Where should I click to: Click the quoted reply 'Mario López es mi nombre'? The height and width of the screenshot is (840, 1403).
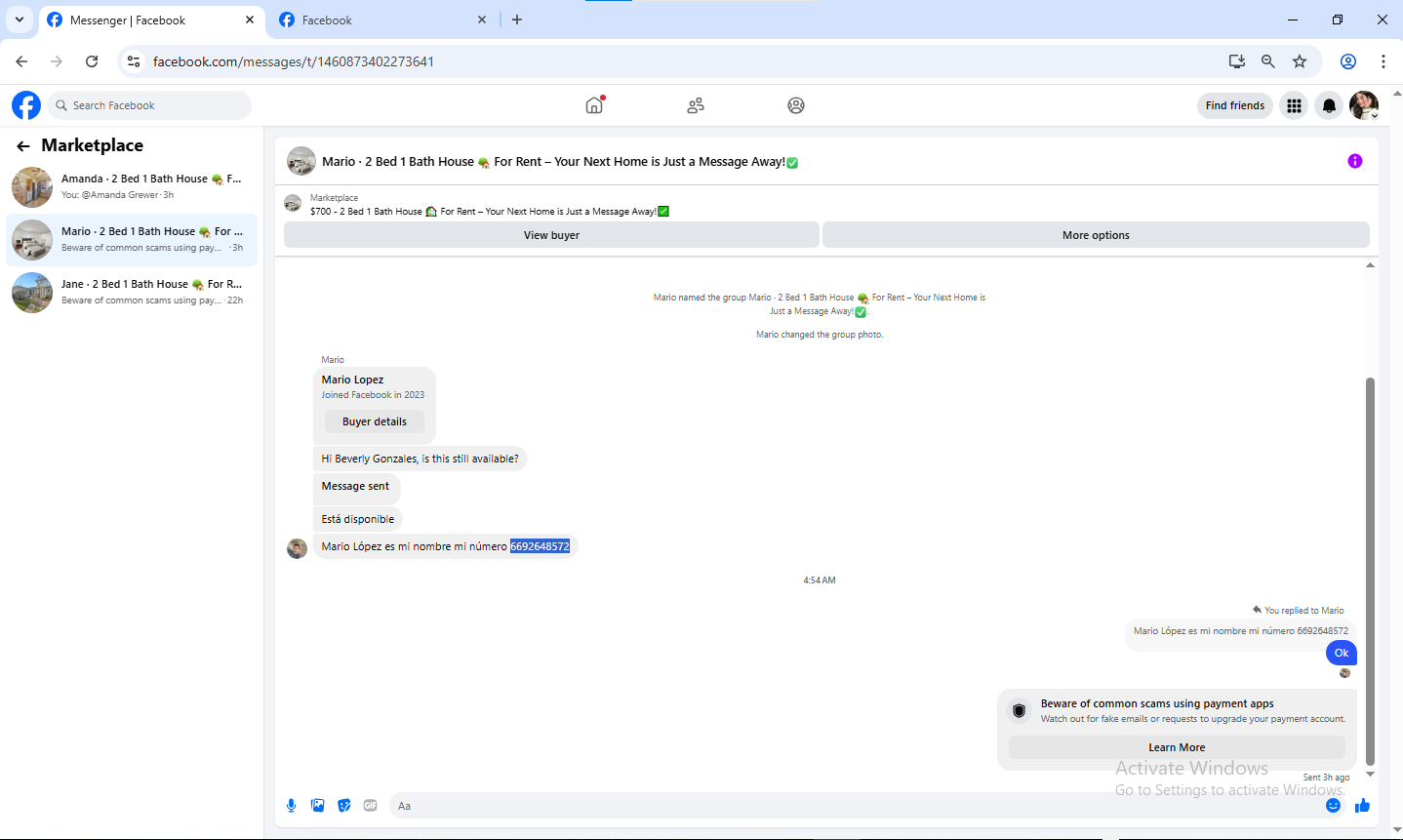click(x=1240, y=631)
